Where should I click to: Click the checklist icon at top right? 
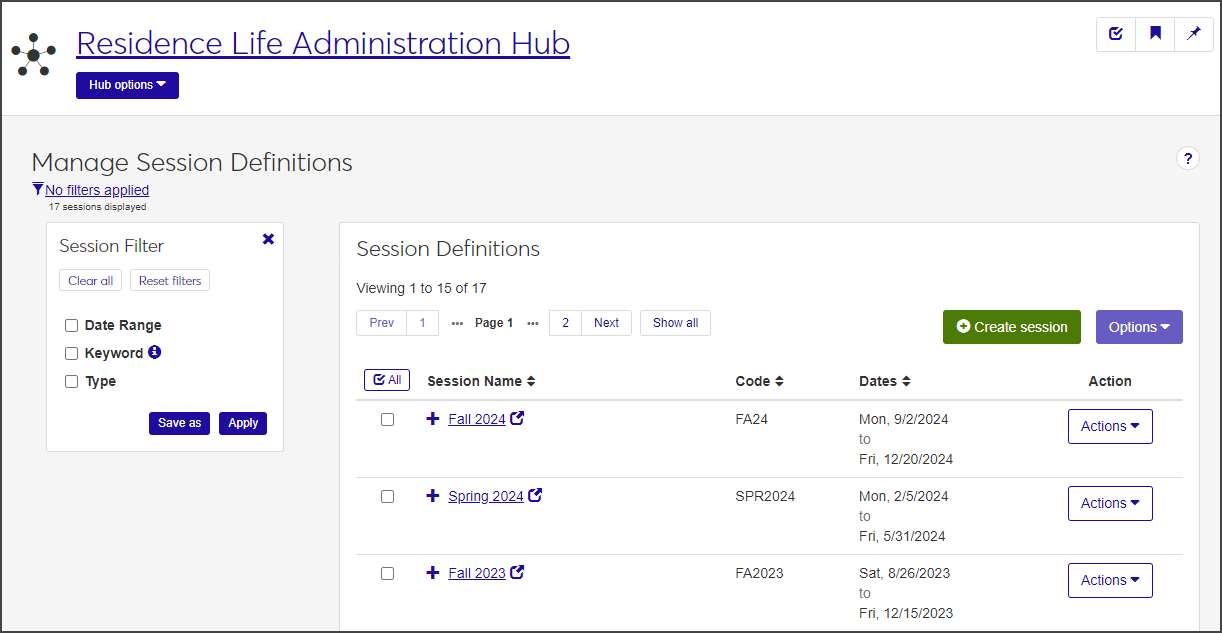coord(1116,34)
